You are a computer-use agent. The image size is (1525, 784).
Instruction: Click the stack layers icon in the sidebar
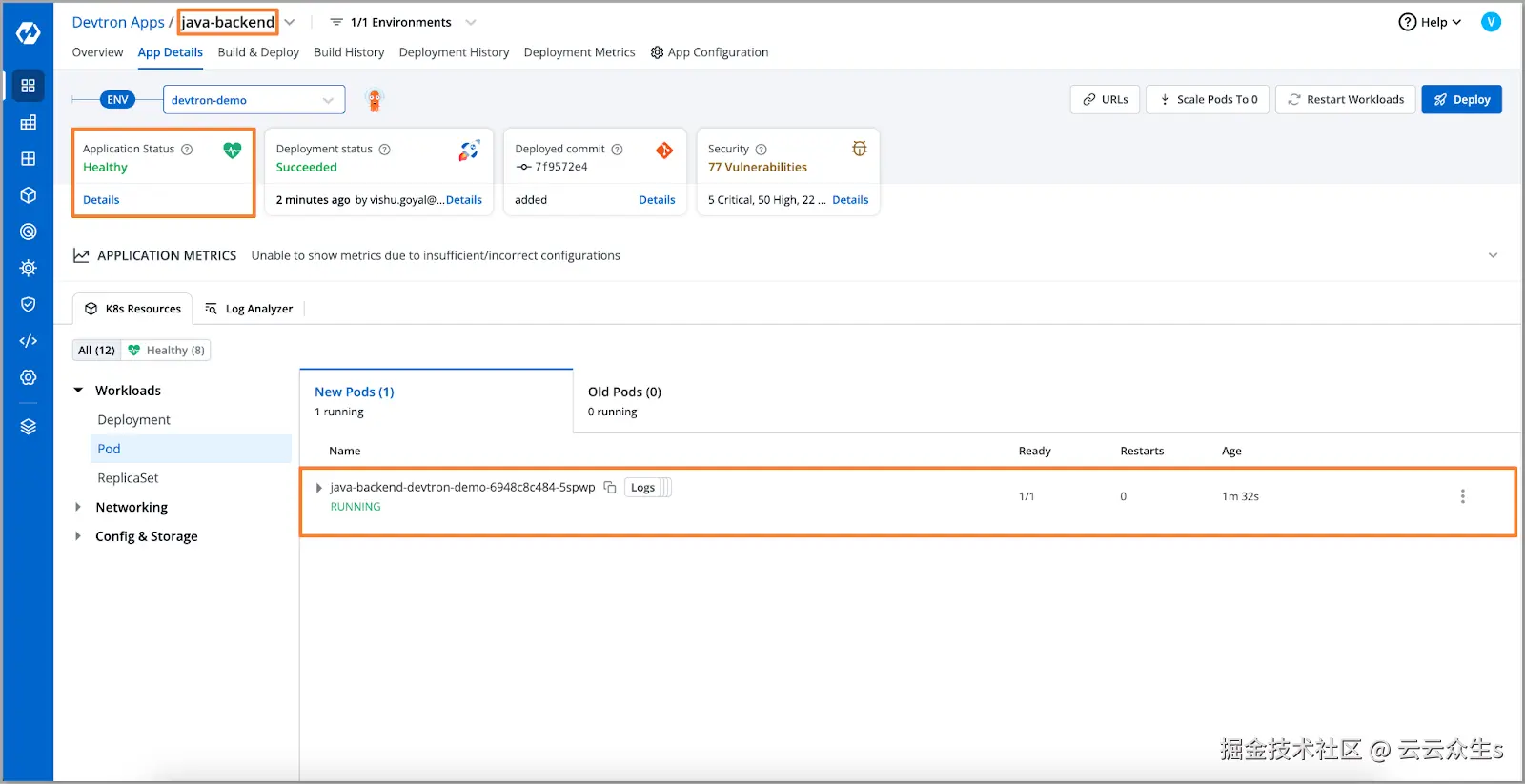point(29,427)
